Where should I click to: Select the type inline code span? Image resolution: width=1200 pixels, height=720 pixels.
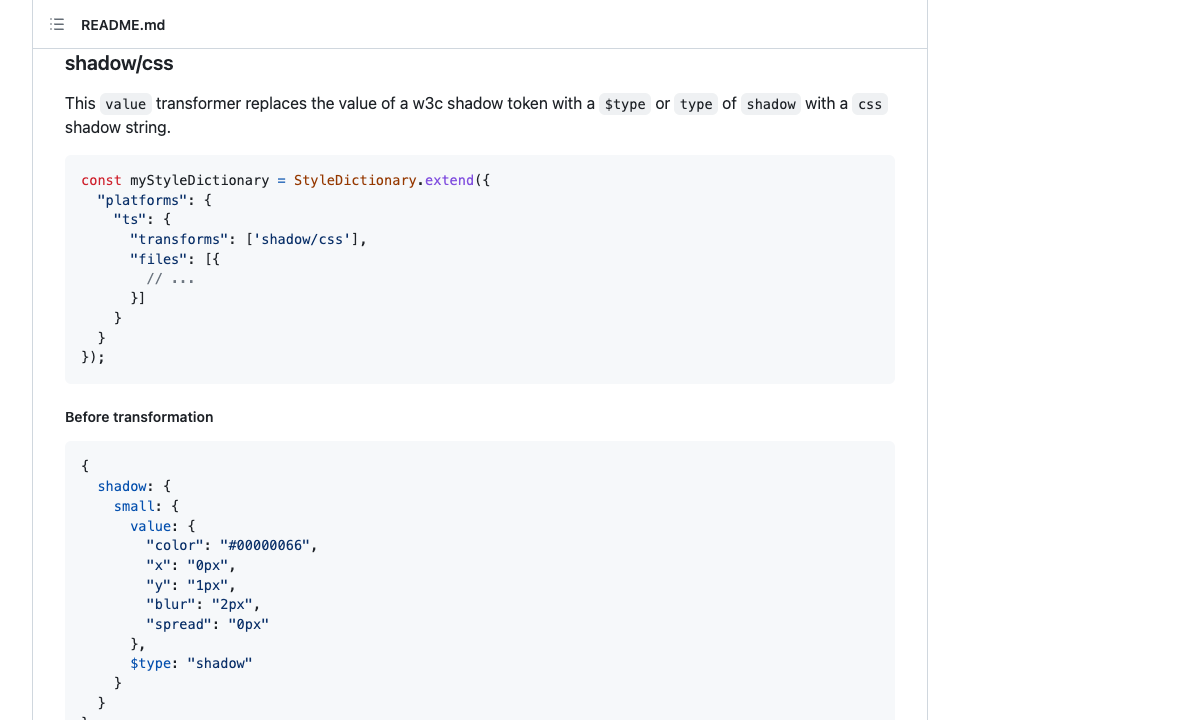[695, 103]
